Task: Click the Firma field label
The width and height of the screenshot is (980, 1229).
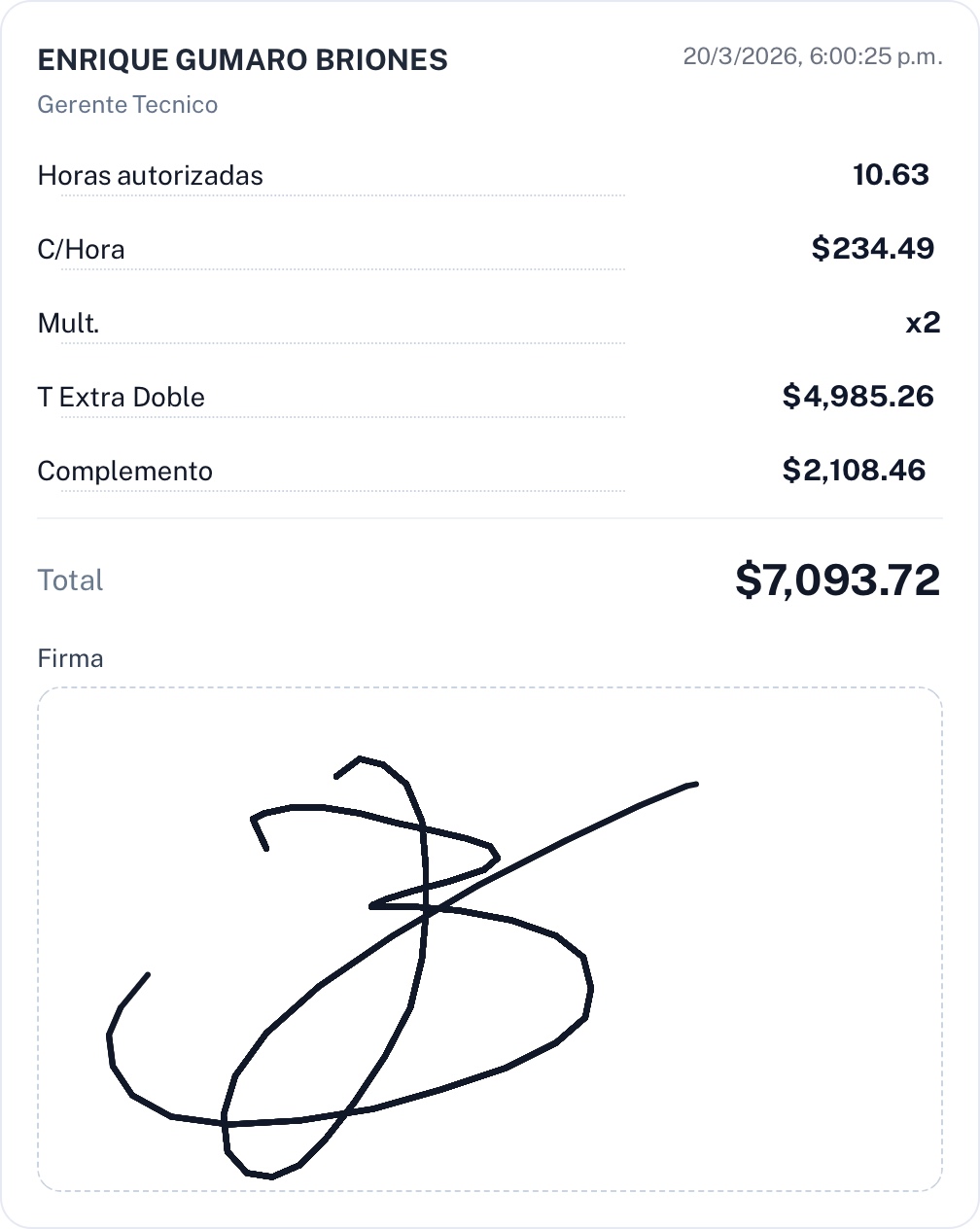Action: pos(70,658)
